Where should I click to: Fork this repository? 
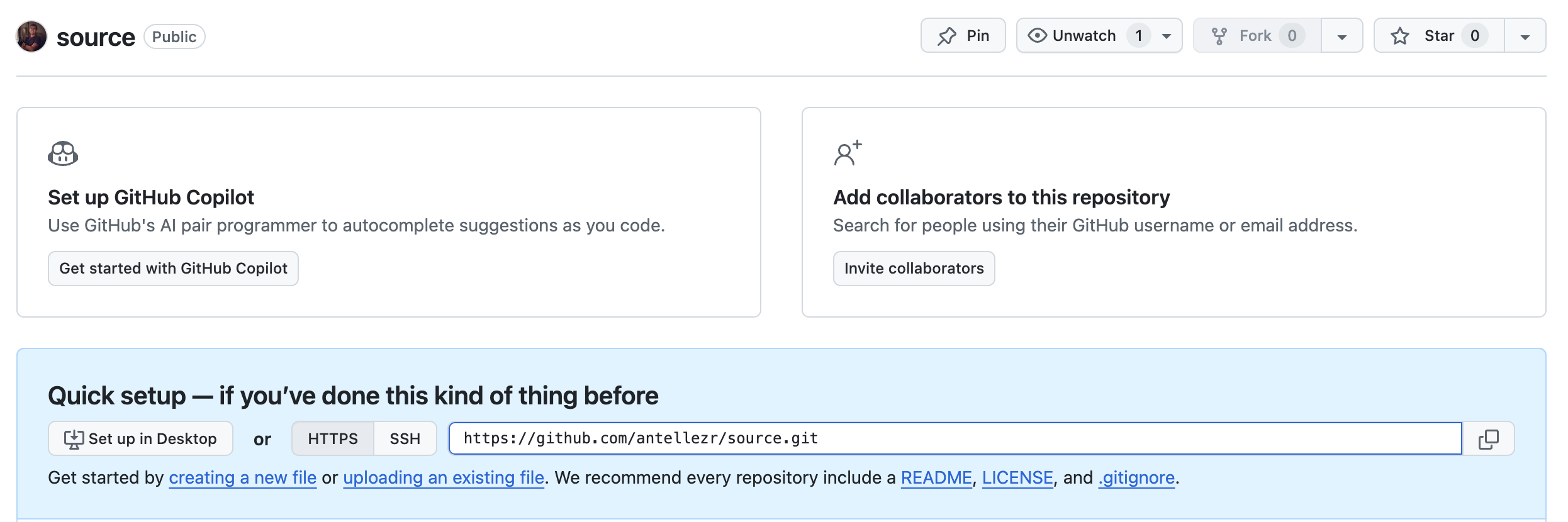(x=1257, y=36)
